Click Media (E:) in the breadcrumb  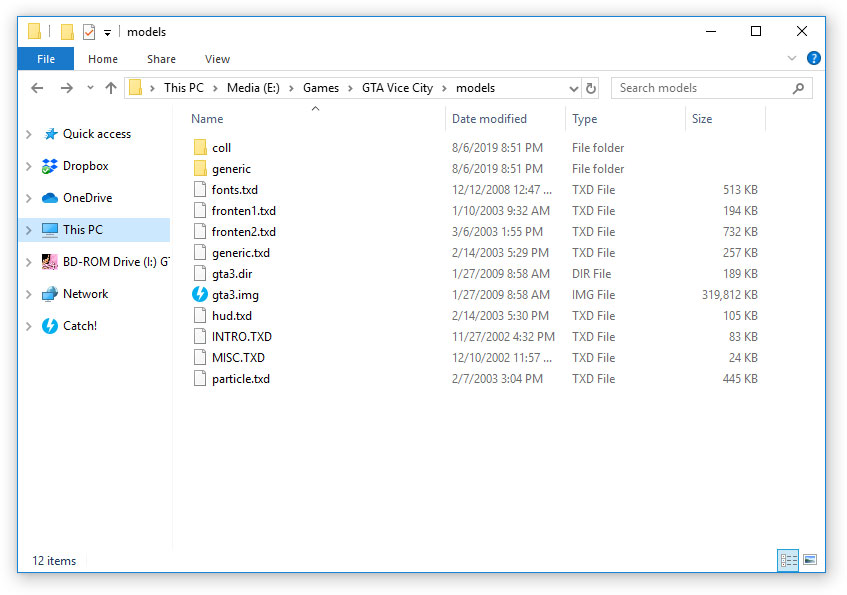pyautogui.click(x=253, y=88)
